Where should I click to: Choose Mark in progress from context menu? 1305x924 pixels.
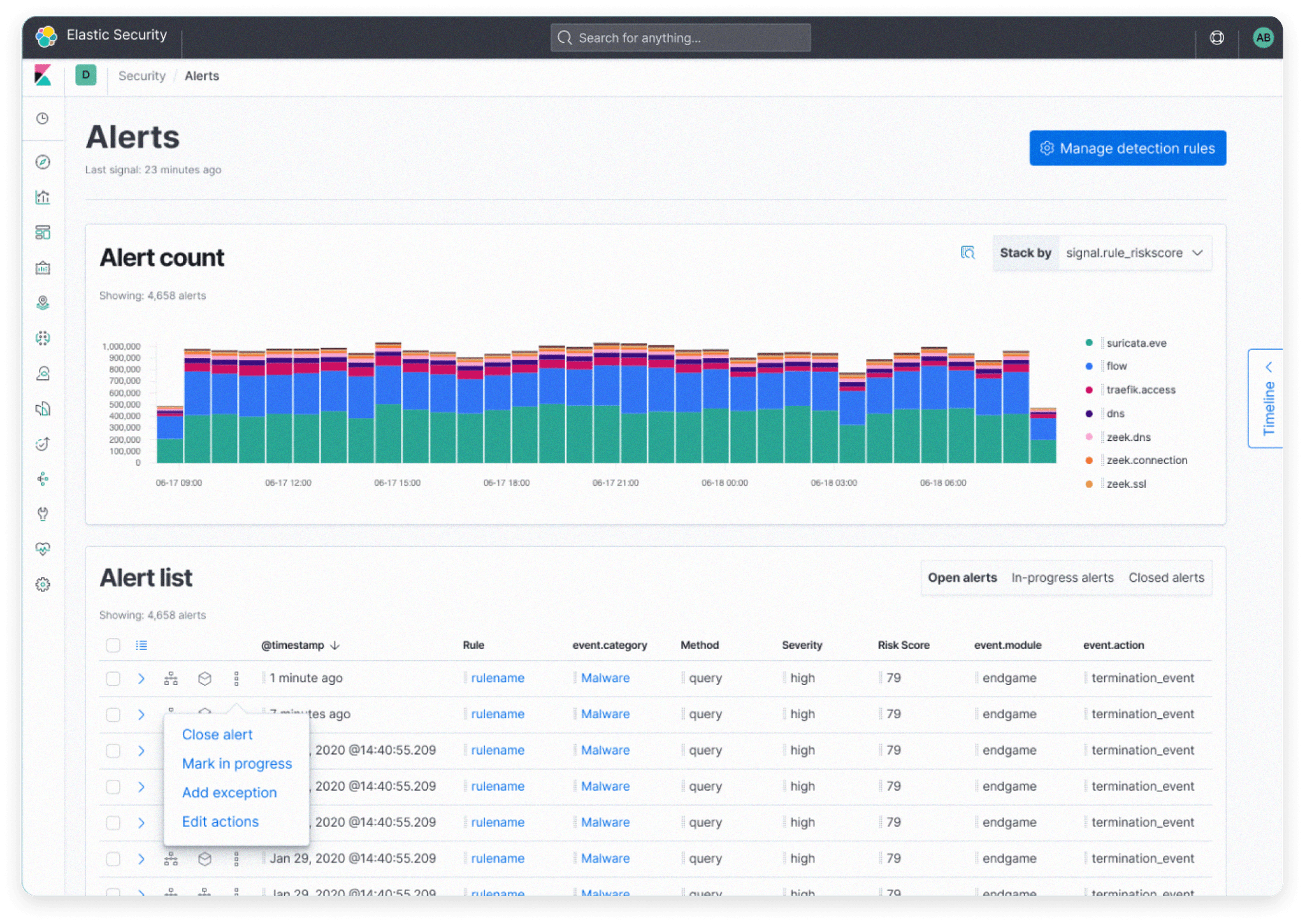pyautogui.click(x=236, y=763)
